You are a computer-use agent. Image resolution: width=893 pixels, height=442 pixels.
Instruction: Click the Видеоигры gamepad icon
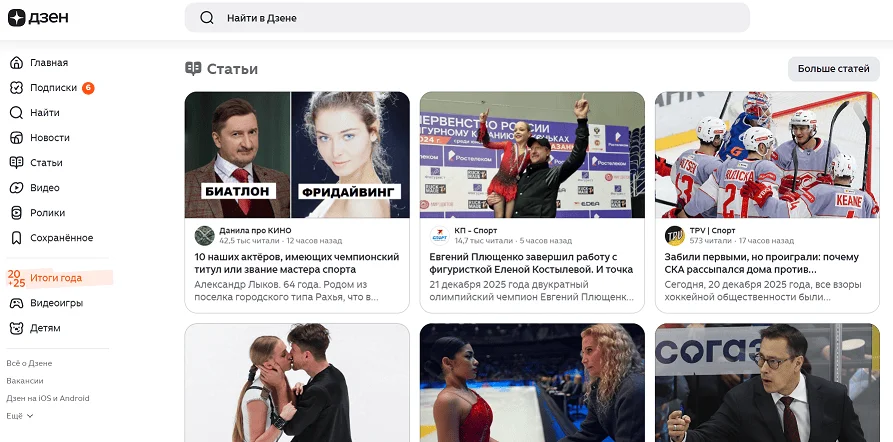[x=16, y=303]
